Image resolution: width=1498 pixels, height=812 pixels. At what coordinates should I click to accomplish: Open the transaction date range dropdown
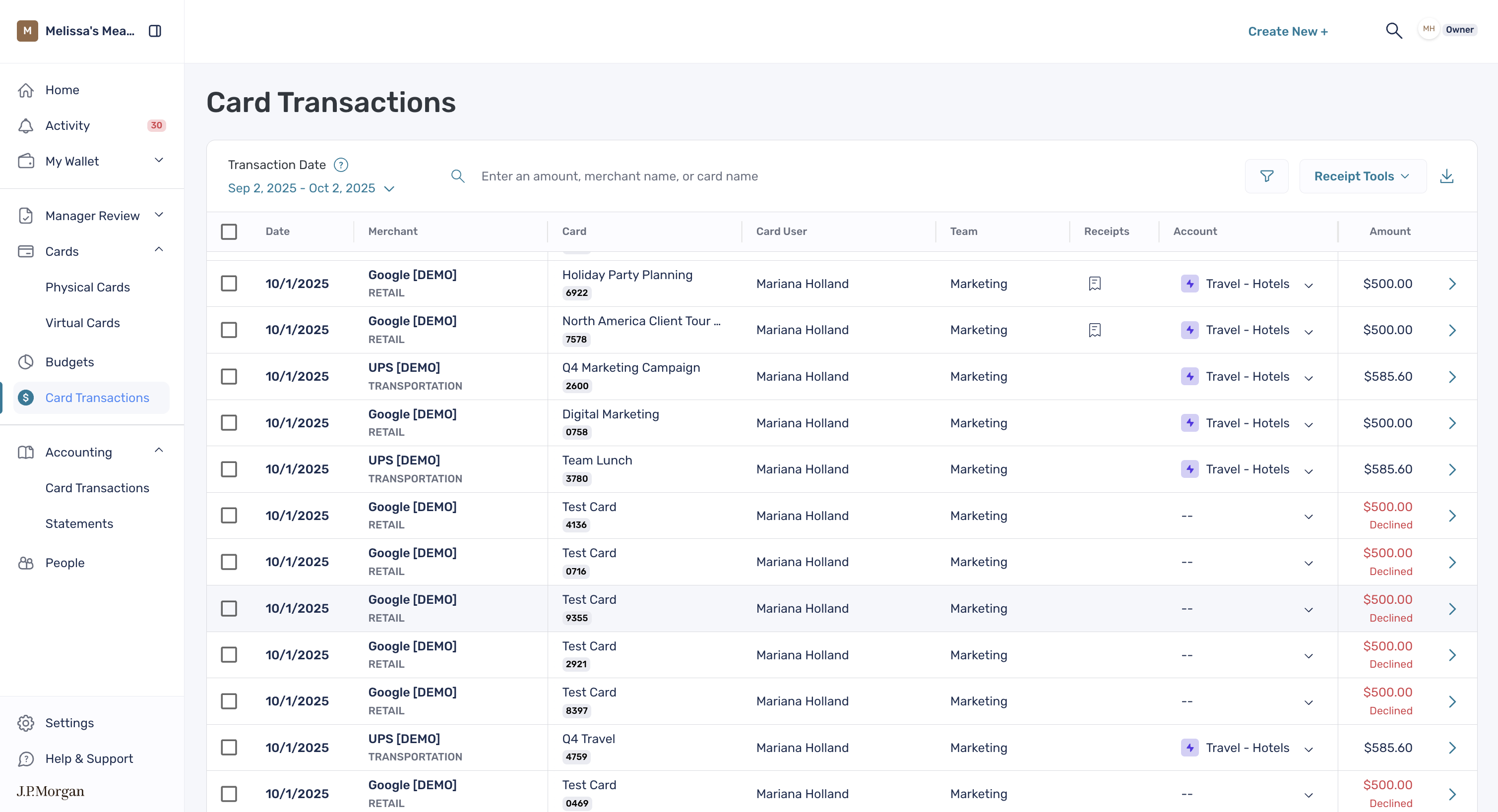click(311, 188)
